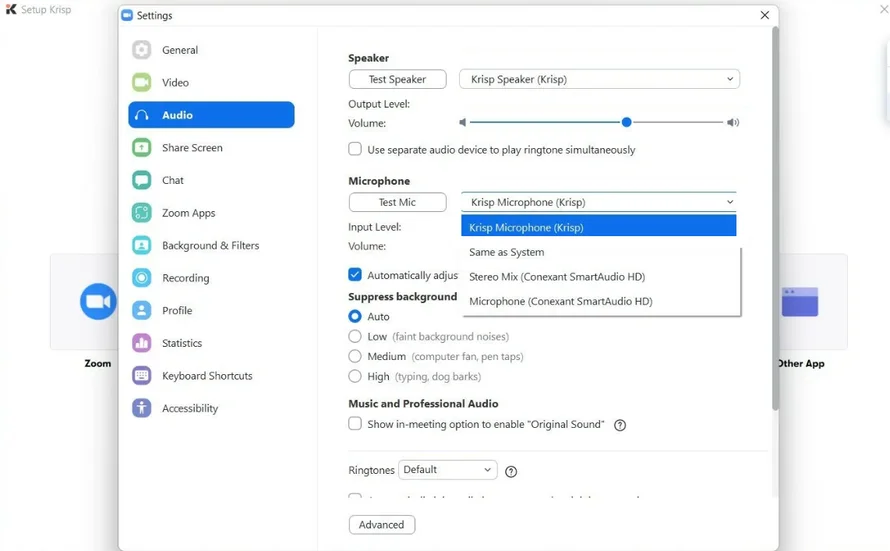Click the Chat bubble icon in sidebar
Screen dimensions: 890x551
(x=141, y=180)
